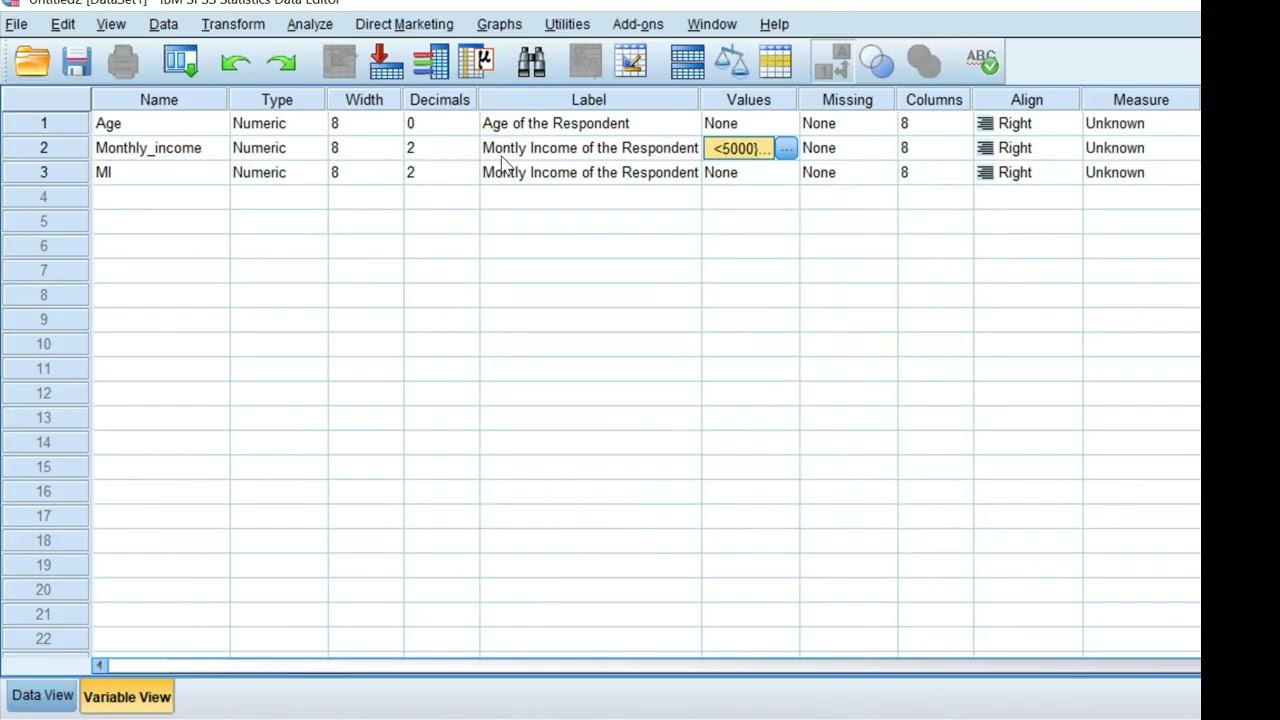Insert variable toolbar icon
The height and width of the screenshot is (720, 1280).
[x=631, y=63]
